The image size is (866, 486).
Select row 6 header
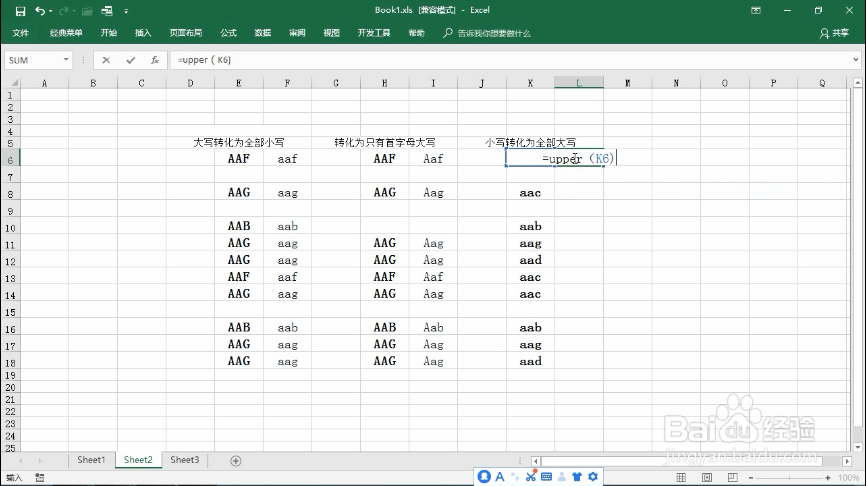(x=10, y=159)
